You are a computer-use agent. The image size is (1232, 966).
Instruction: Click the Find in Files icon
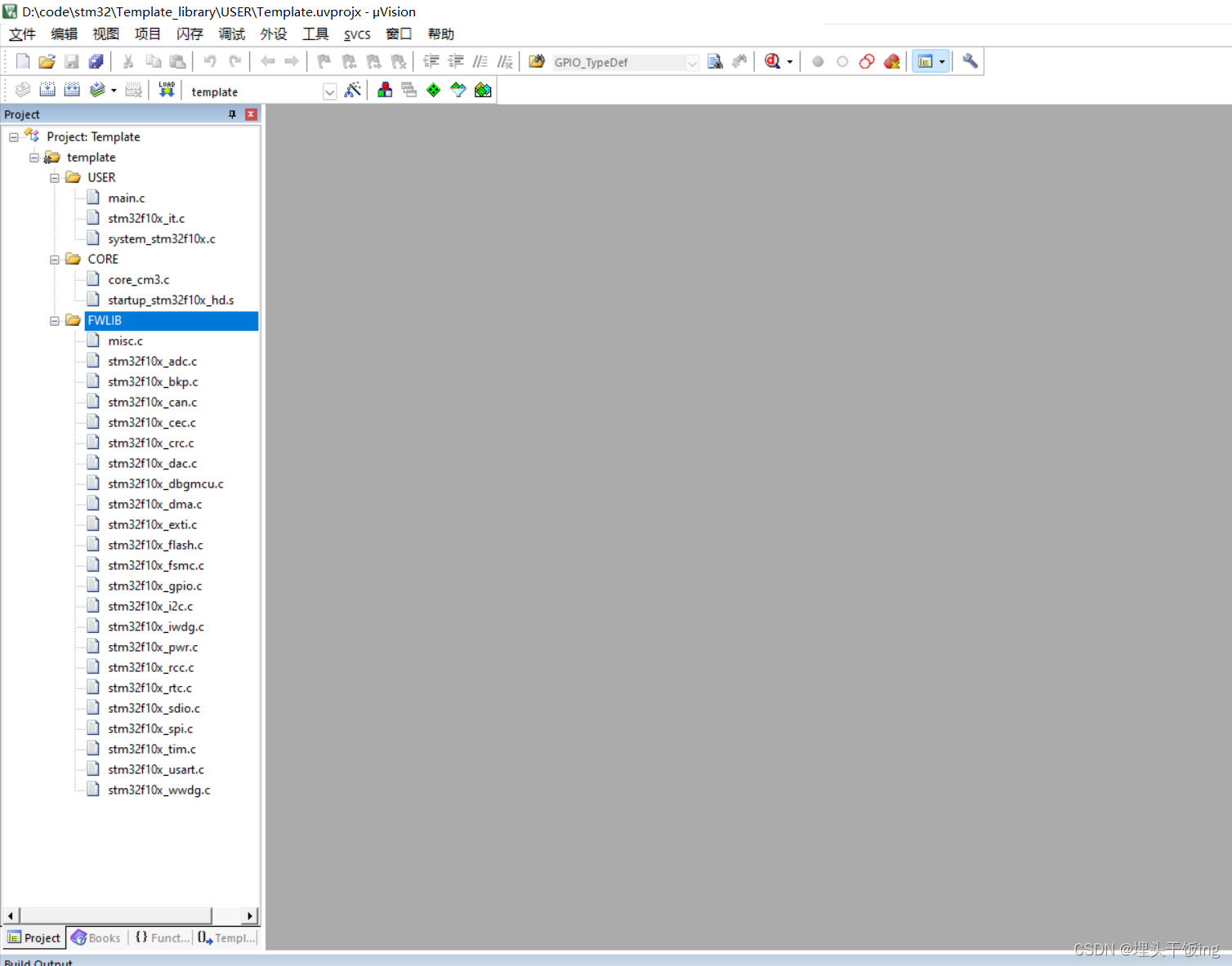537,61
